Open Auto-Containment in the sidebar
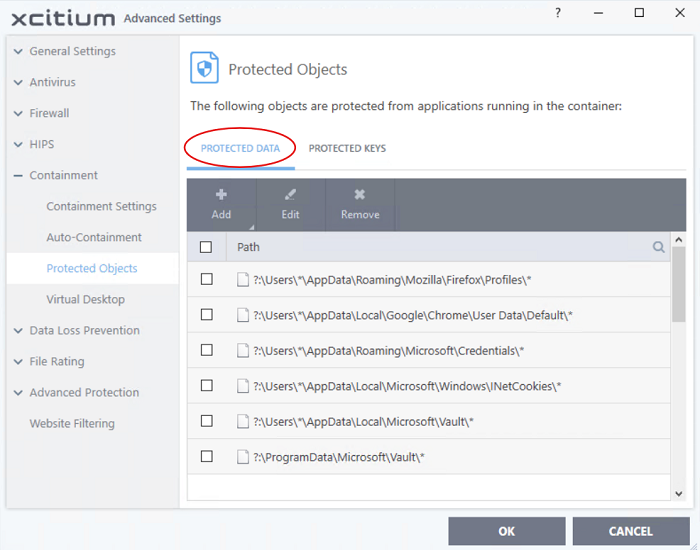Screen dimensions: 700x550 [x=94, y=237]
